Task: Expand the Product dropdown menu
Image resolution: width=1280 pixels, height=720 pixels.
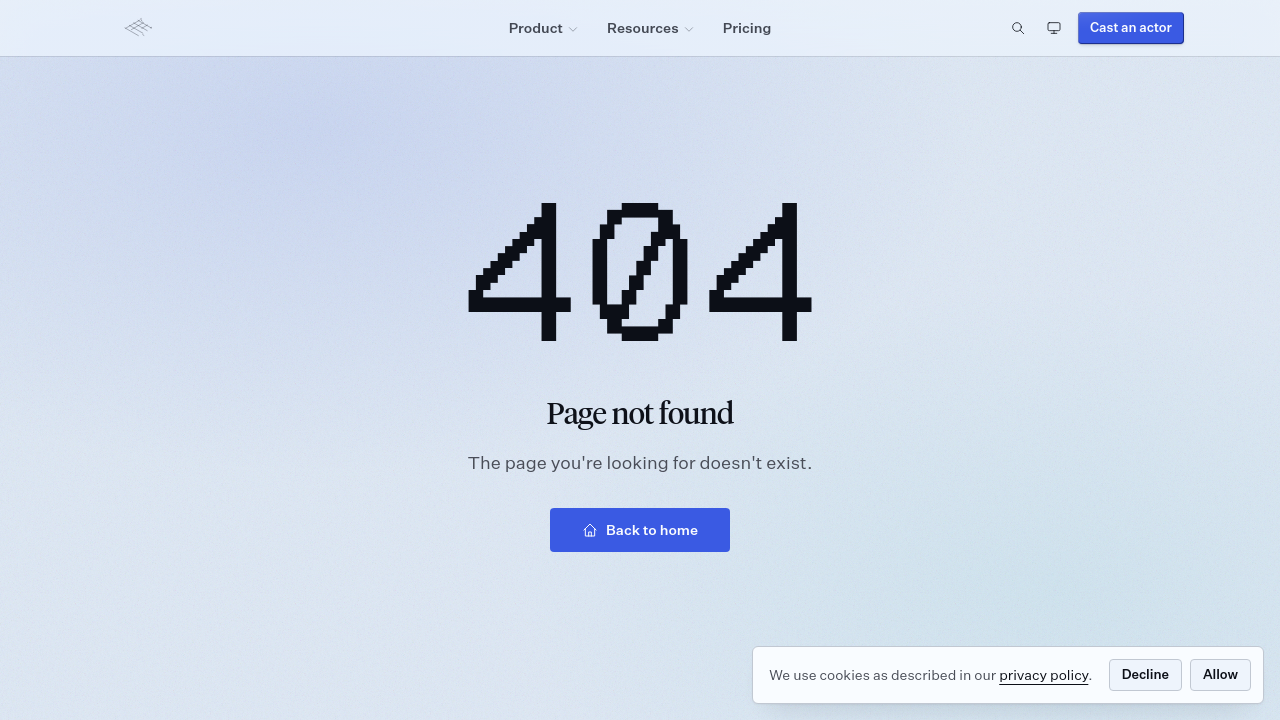Action: (543, 28)
